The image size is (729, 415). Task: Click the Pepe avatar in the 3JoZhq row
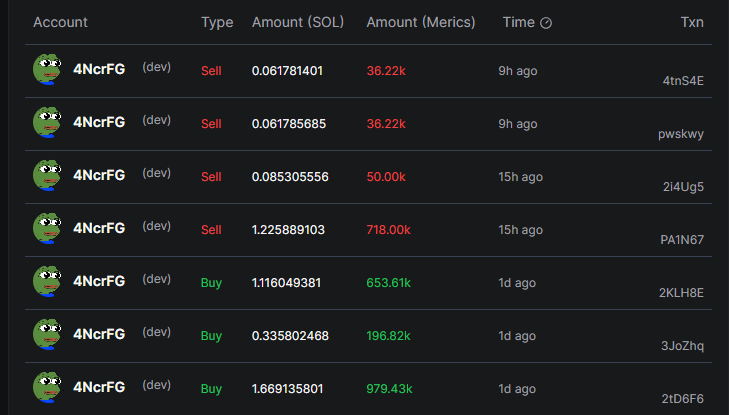click(x=47, y=334)
